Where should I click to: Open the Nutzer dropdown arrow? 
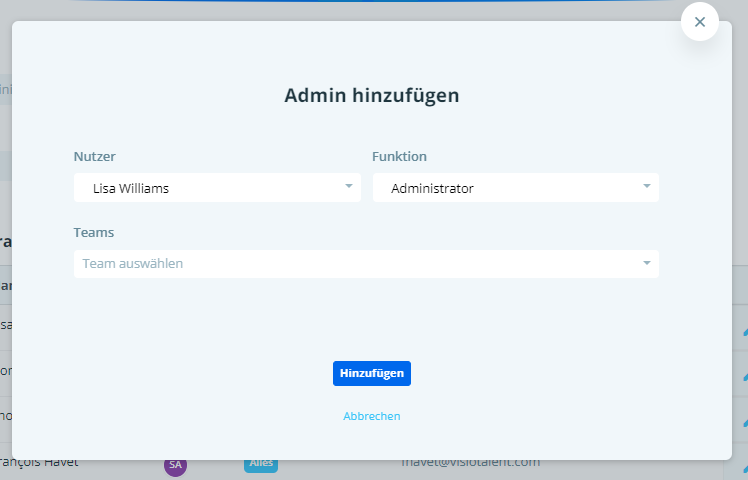point(348,187)
